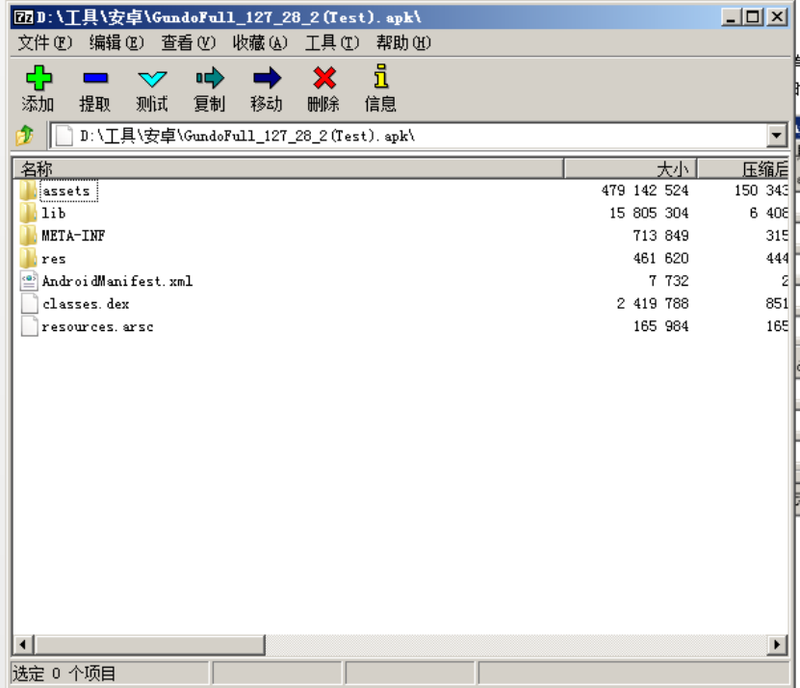Click status bar text 选定 0 个项目
The height and width of the screenshot is (688, 800).
[64, 674]
